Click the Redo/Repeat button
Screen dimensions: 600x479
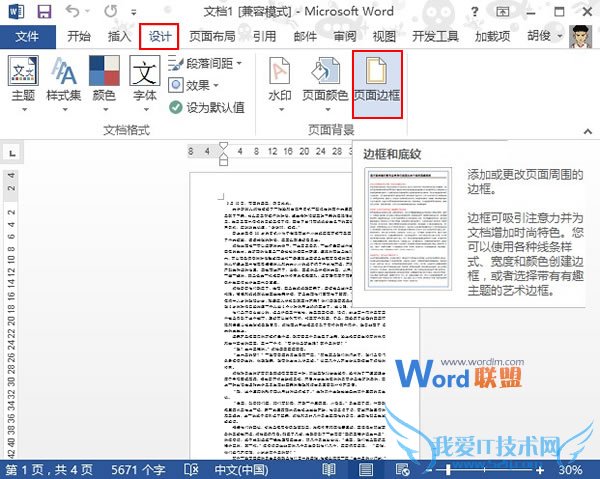pyautogui.click(x=111, y=11)
